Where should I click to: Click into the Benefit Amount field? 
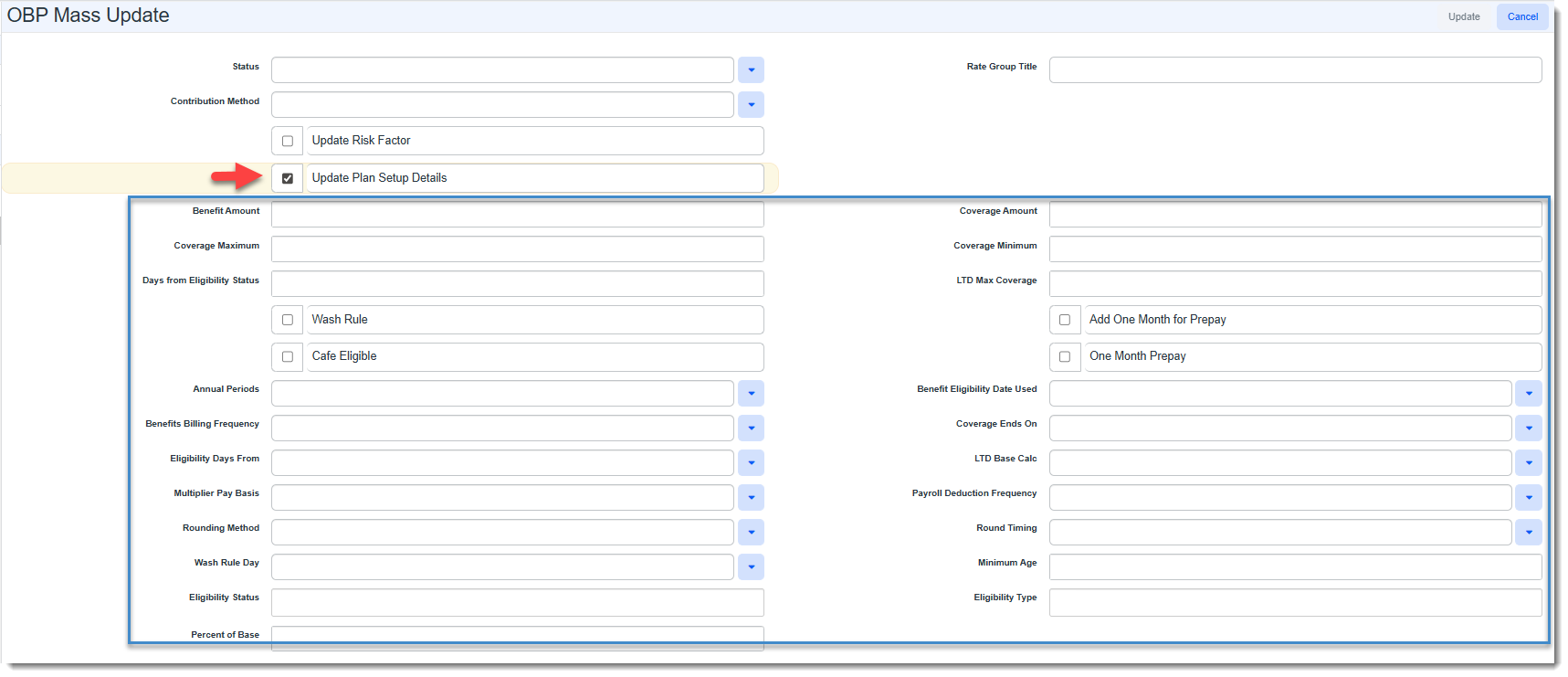517,215
